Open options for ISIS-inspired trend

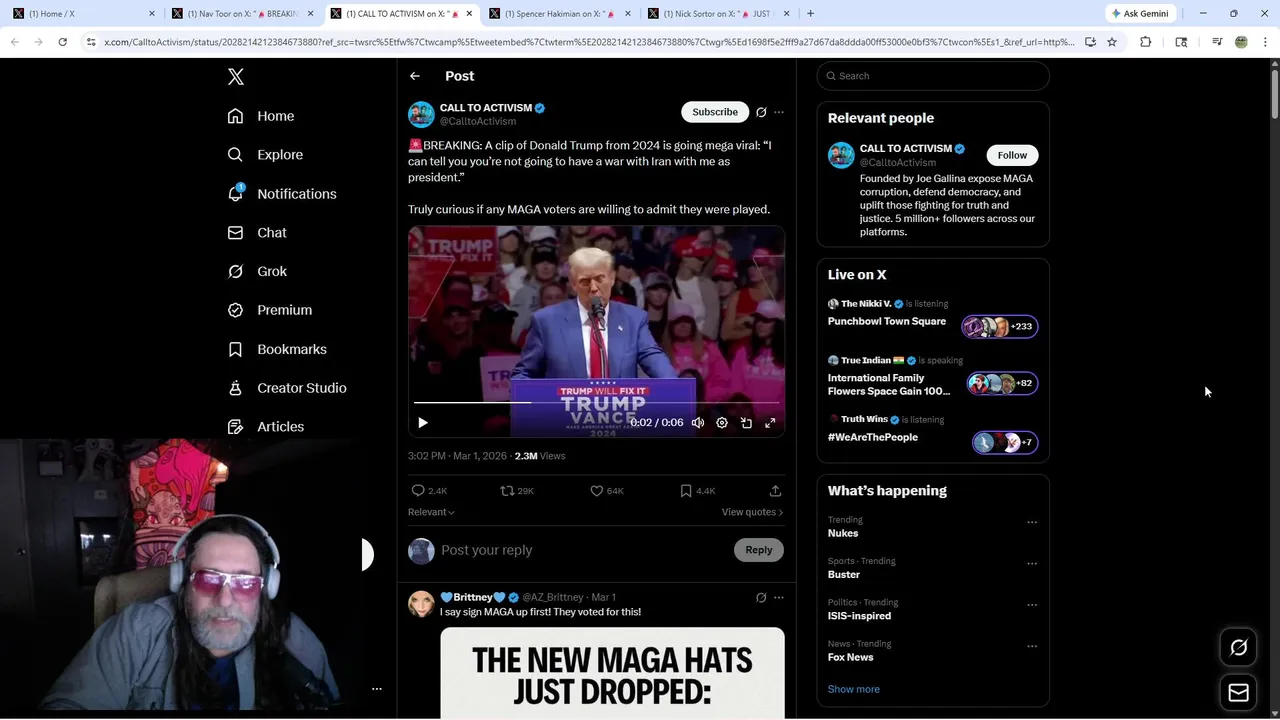[x=1032, y=605]
